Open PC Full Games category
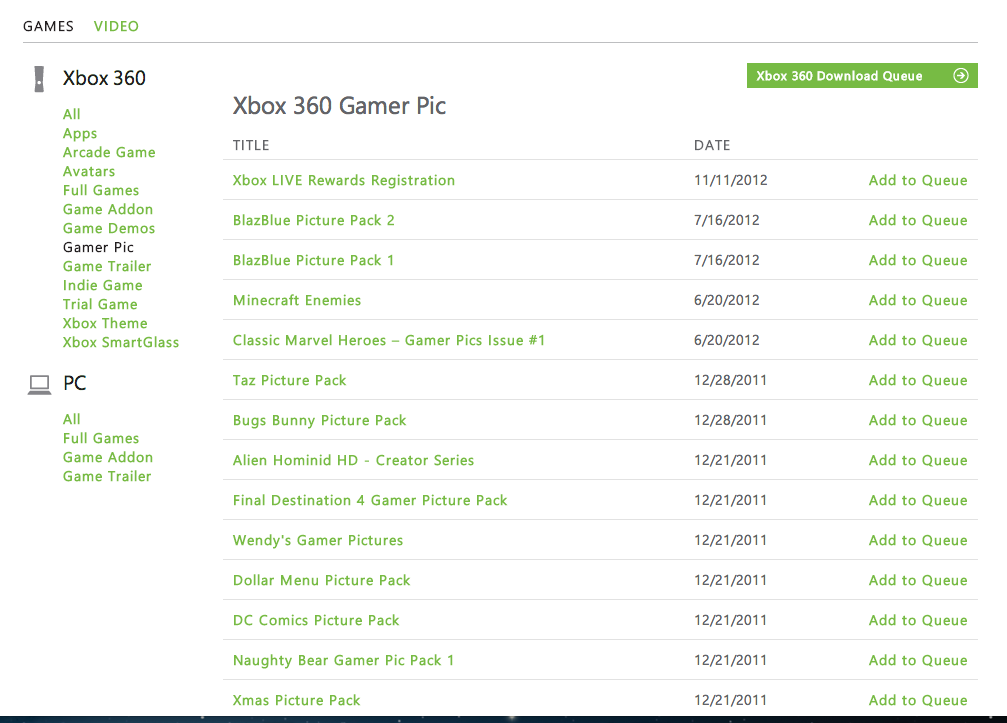 pos(101,439)
